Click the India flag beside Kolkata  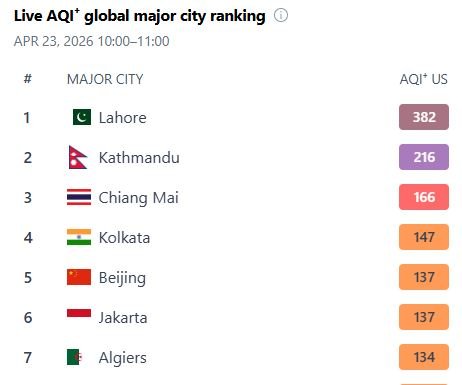click(79, 237)
